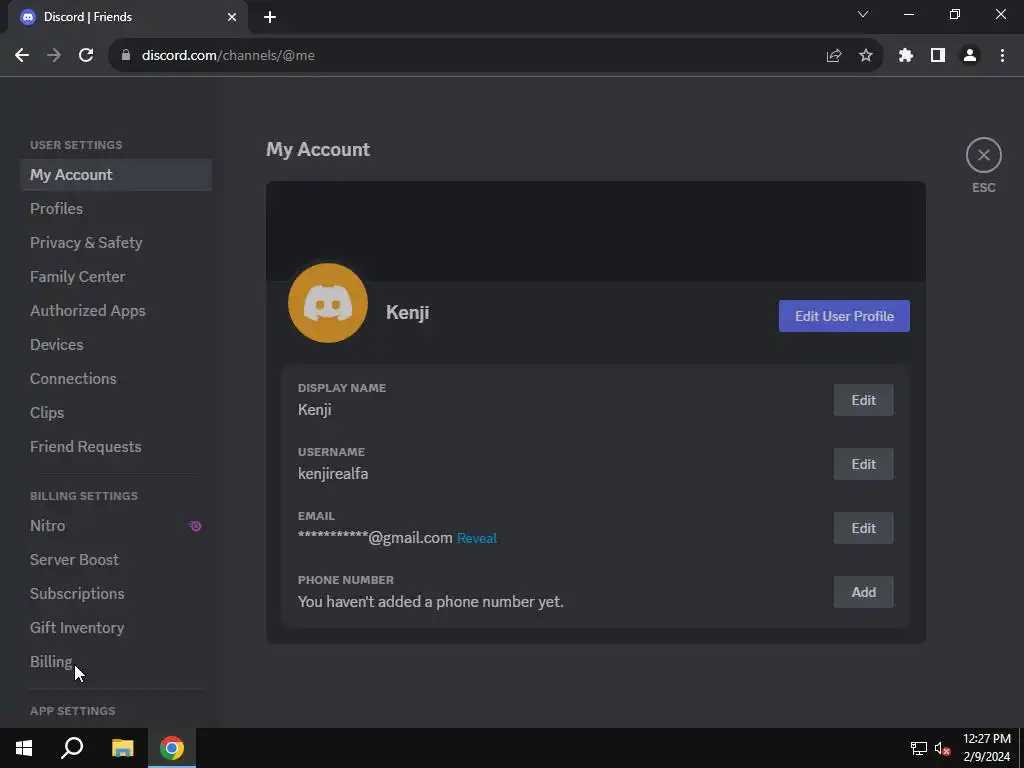Viewport: 1024px width, 768px height.
Task: Click the Edit User Profile button
Action: click(844, 316)
